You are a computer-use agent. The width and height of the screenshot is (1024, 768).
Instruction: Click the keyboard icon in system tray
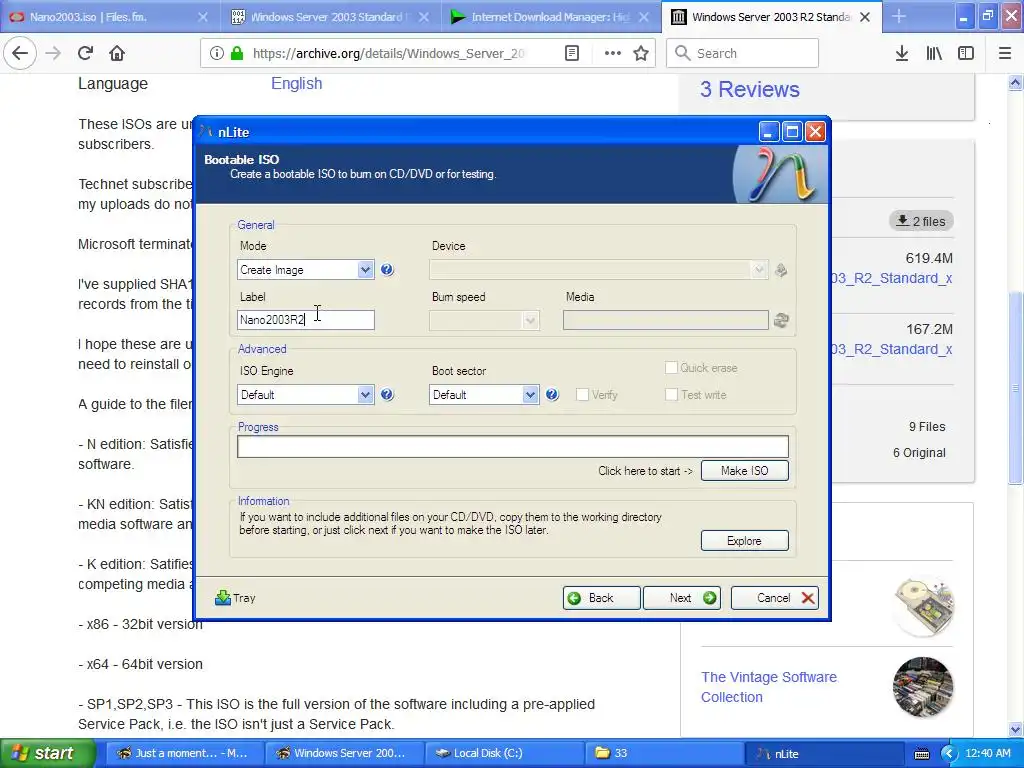click(x=921, y=754)
